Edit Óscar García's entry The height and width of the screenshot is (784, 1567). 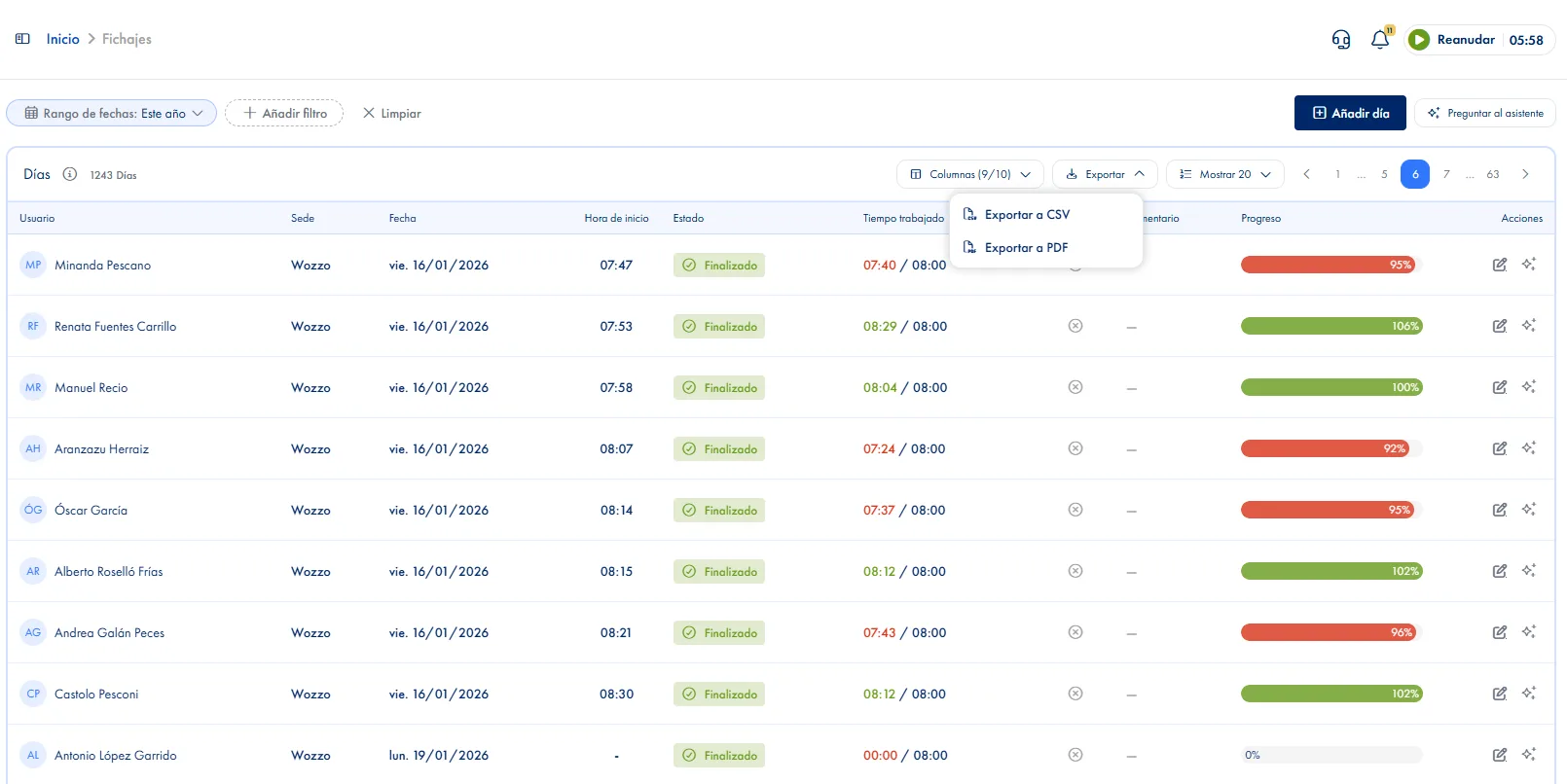(1500, 510)
